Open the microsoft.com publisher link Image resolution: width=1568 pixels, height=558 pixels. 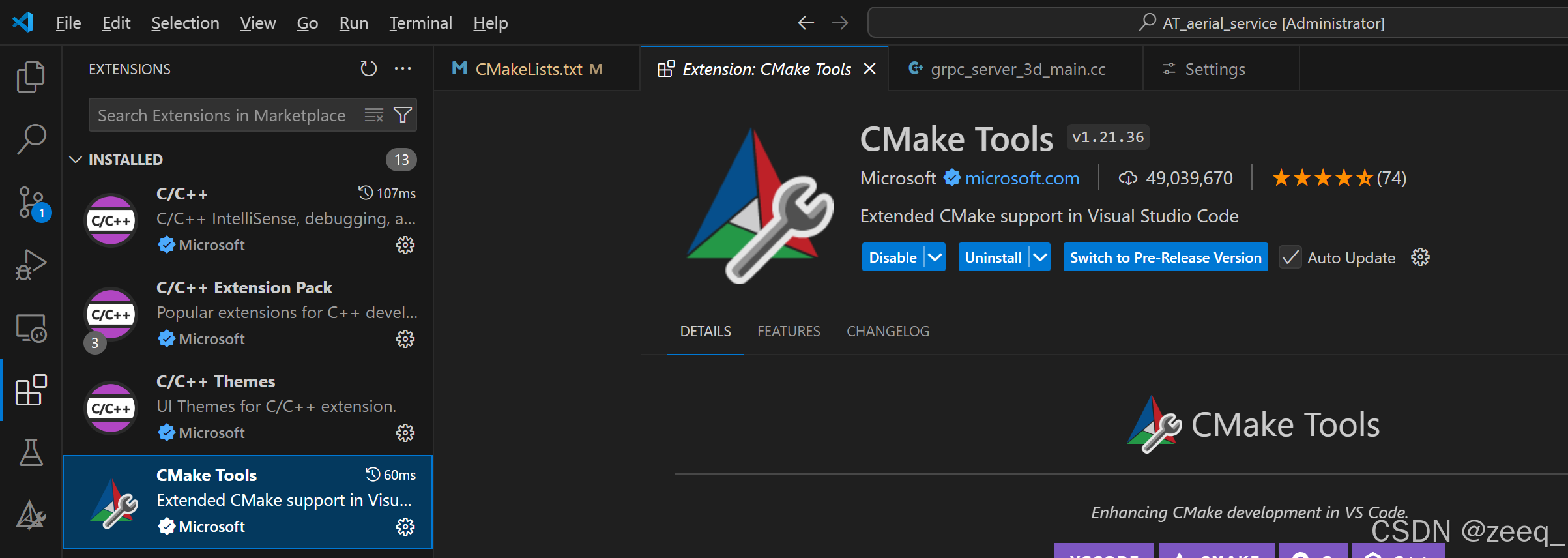click(1022, 178)
